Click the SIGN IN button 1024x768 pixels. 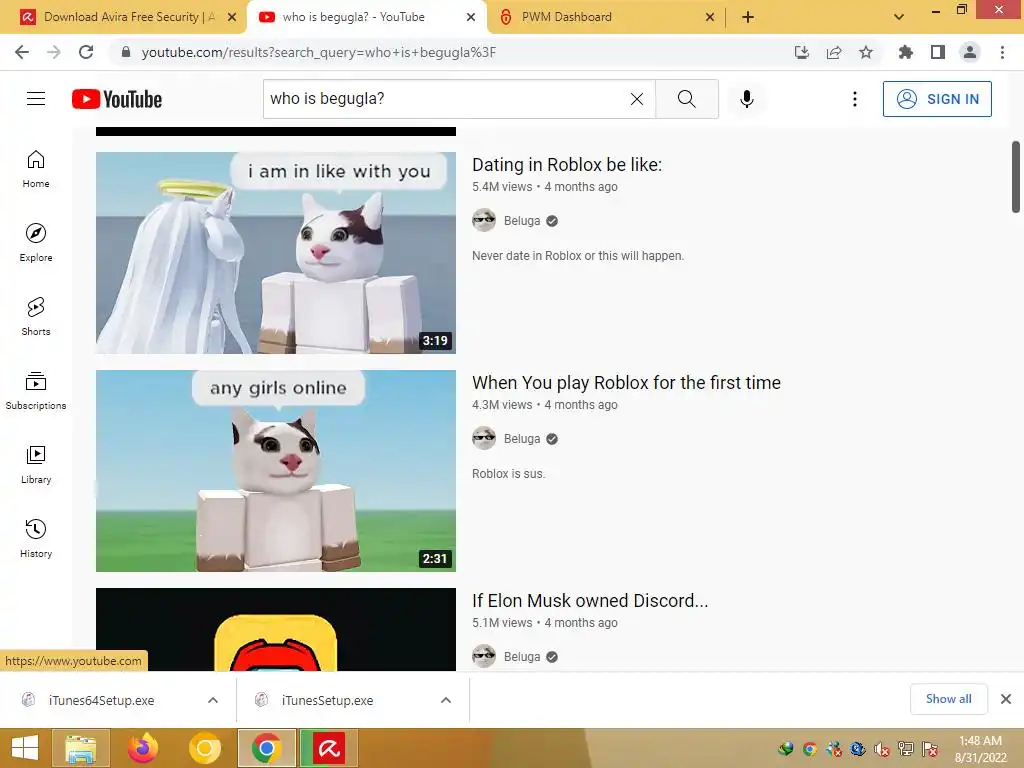click(937, 99)
